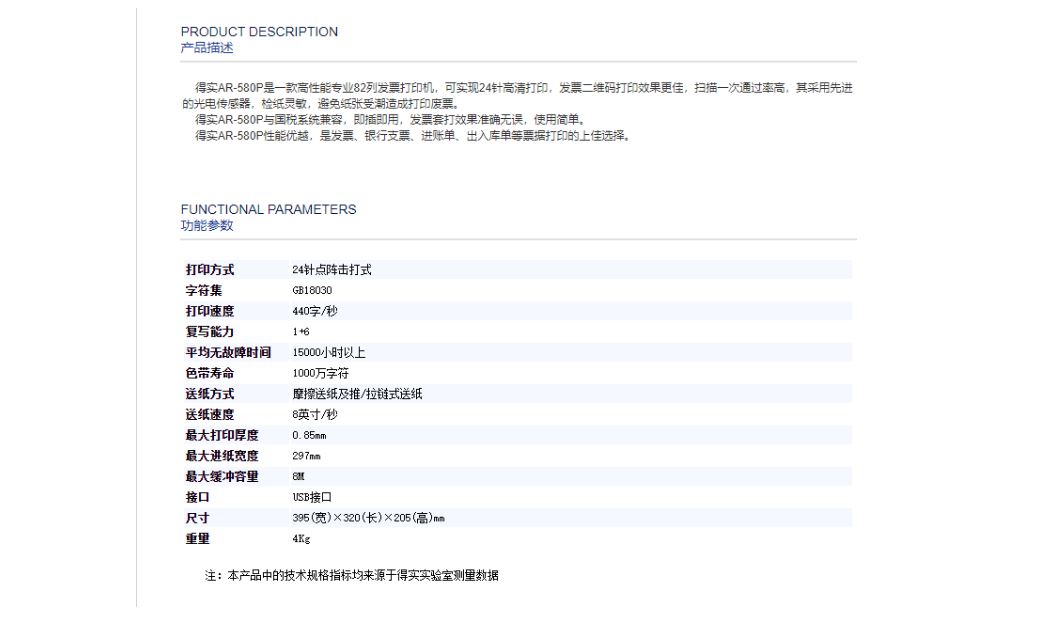Click the line starting "得实AR-580P性能优越"
Image resolution: width=1060 pixels, height=640 pixels.
click(414, 136)
